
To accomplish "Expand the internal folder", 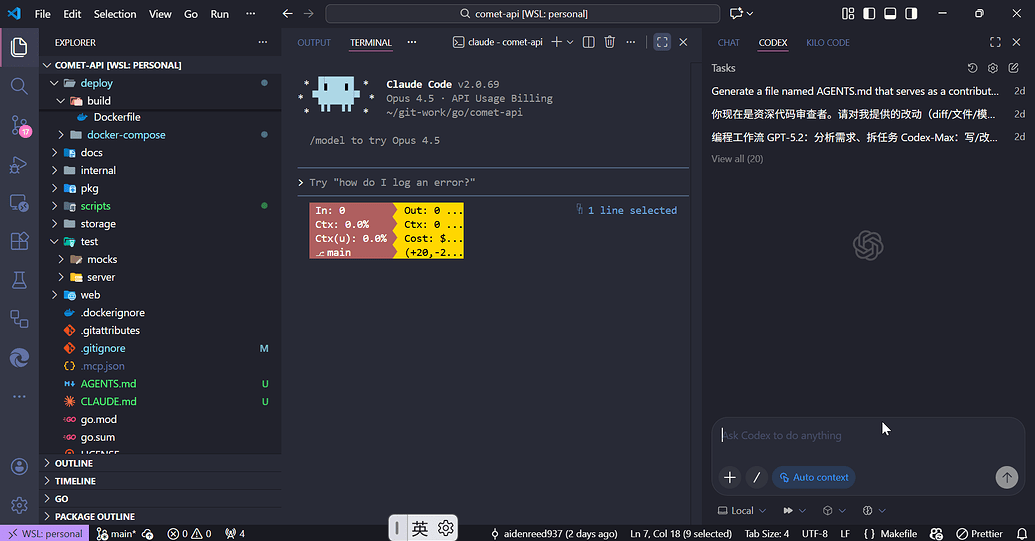I will coord(160,170).
